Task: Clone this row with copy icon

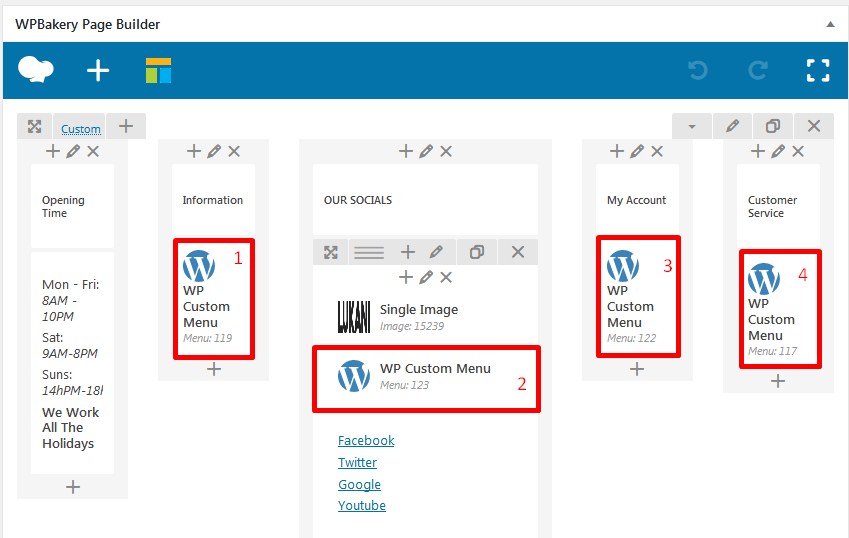Action: (x=773, y=127)
